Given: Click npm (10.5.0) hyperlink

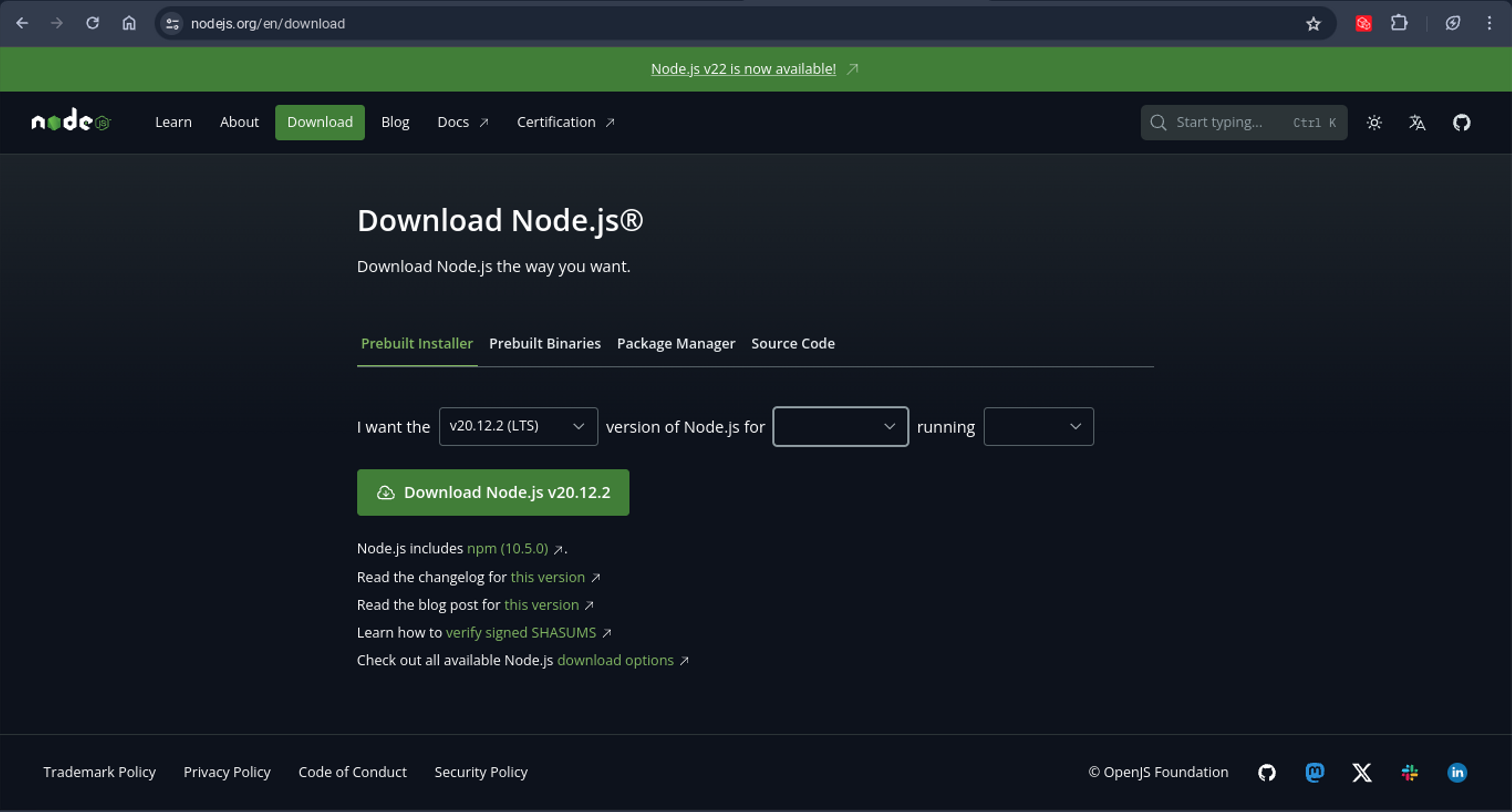Looking at the screenshot, I should pyautogui.click(x=508, y=548).
